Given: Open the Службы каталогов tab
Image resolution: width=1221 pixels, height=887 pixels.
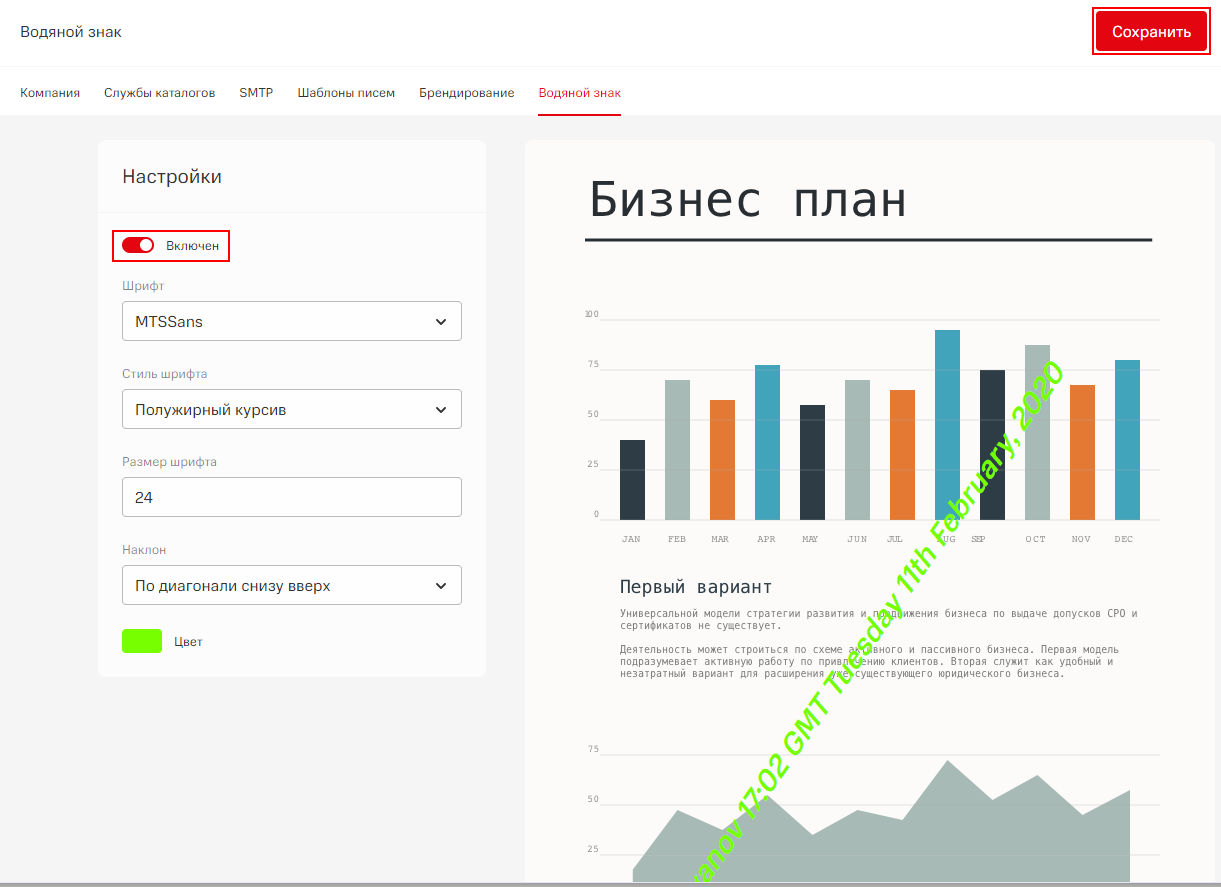Looking at the screenshot, I should [159, 93].
